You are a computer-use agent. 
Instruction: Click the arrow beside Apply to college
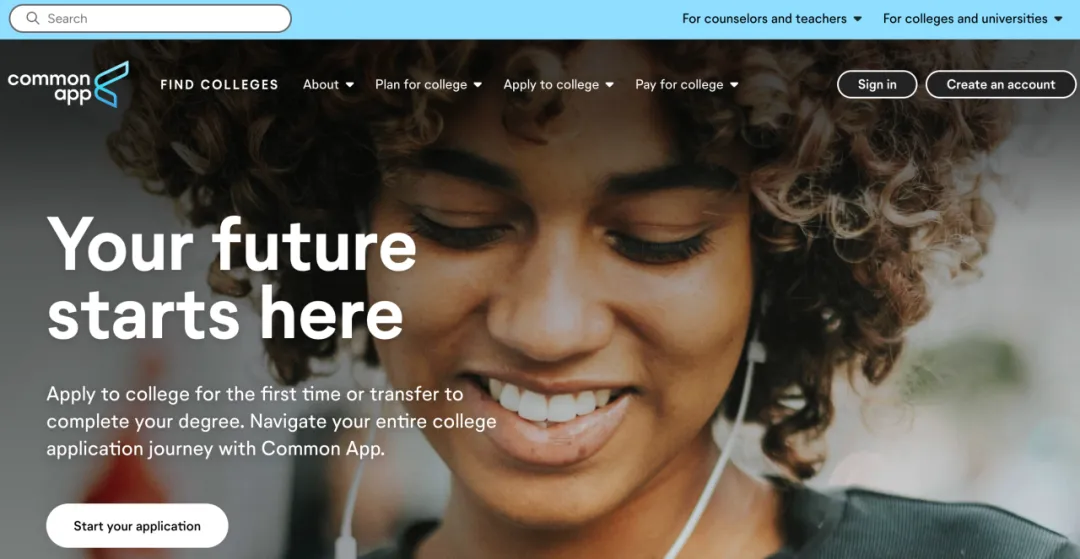pyautogui.click(x=610, y=85)
